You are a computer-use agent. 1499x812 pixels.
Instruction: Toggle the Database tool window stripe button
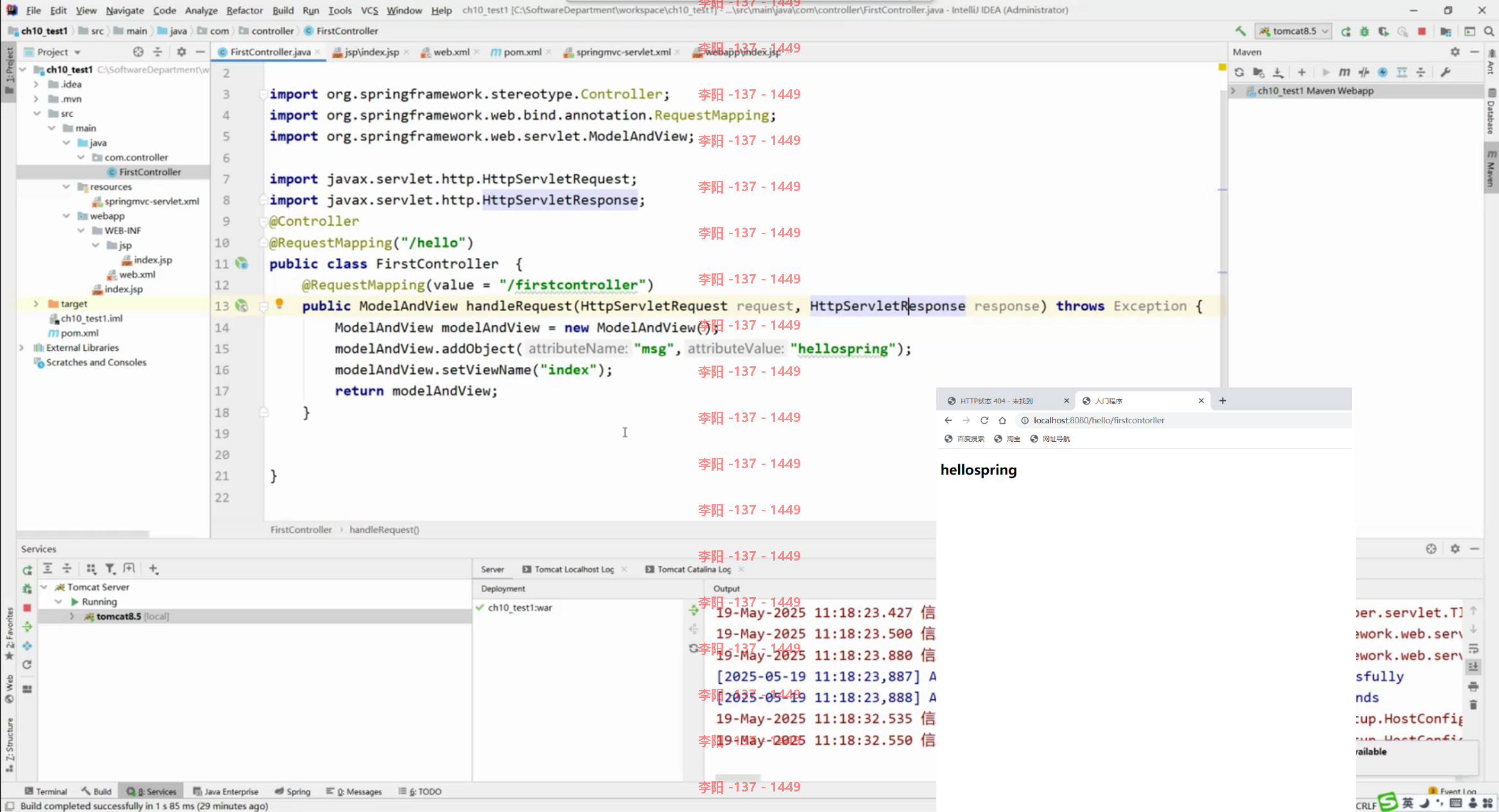(x=1491, y=112)
